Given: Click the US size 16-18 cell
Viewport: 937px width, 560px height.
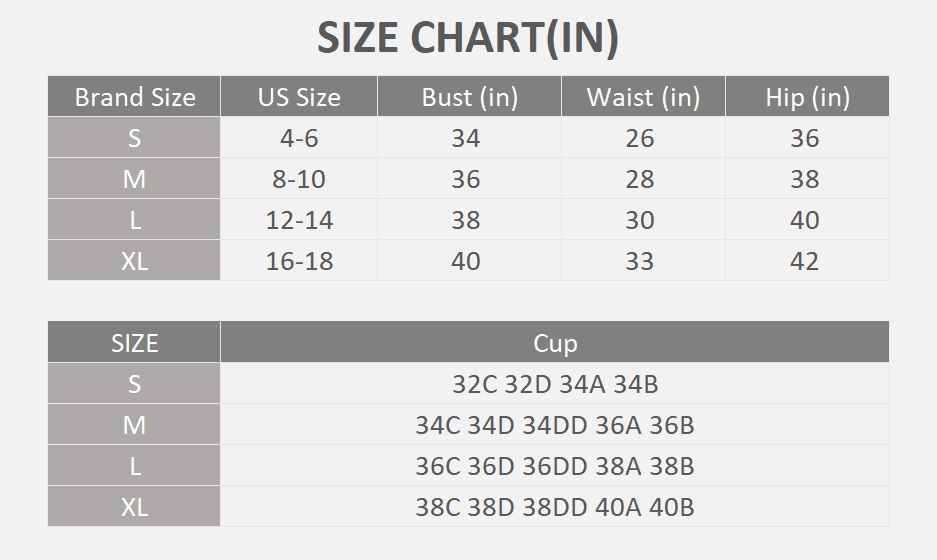Looking at the screenshot, I should click(x=299, y=261).
